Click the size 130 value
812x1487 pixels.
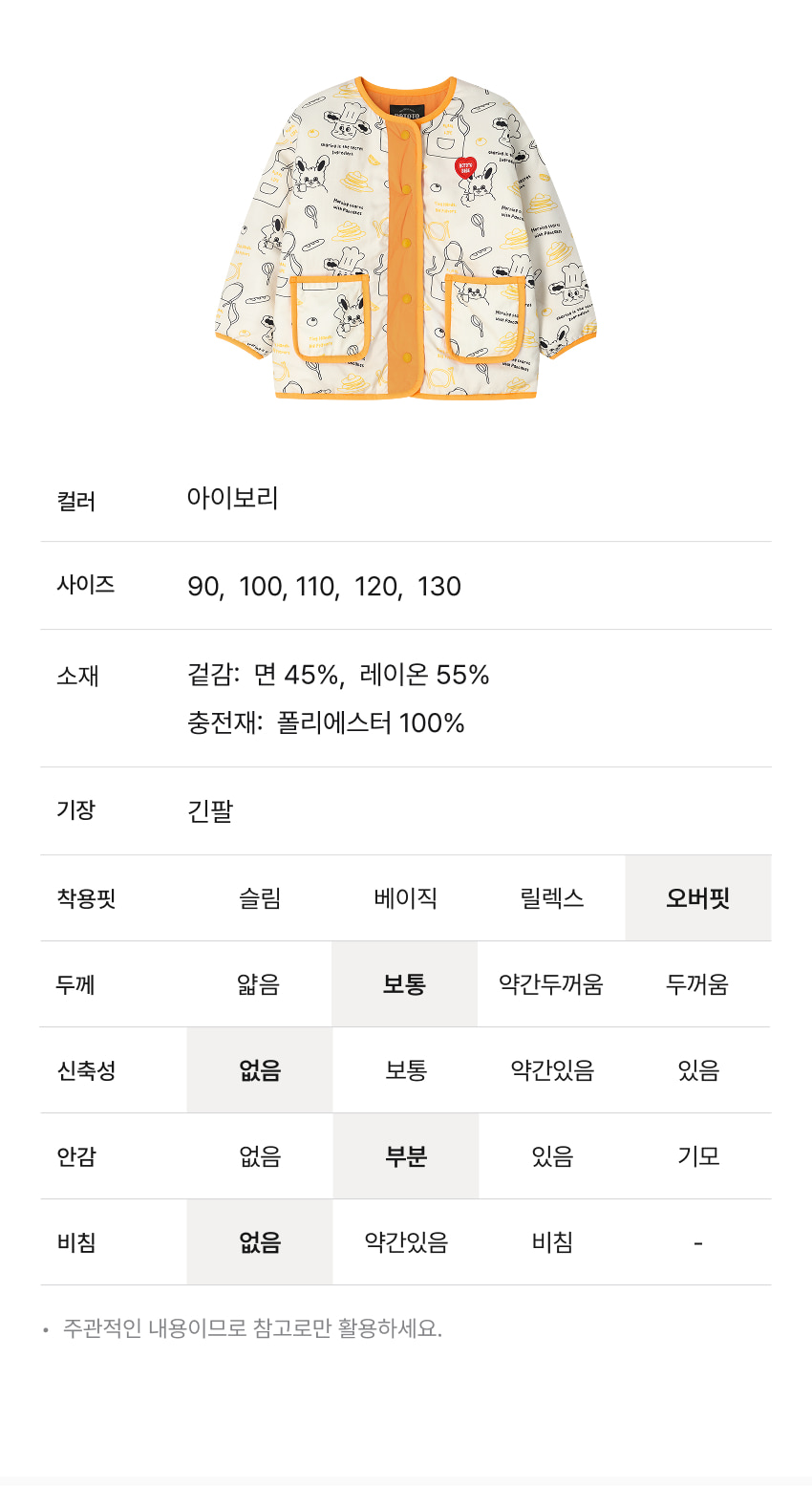[x=439, y=587]
